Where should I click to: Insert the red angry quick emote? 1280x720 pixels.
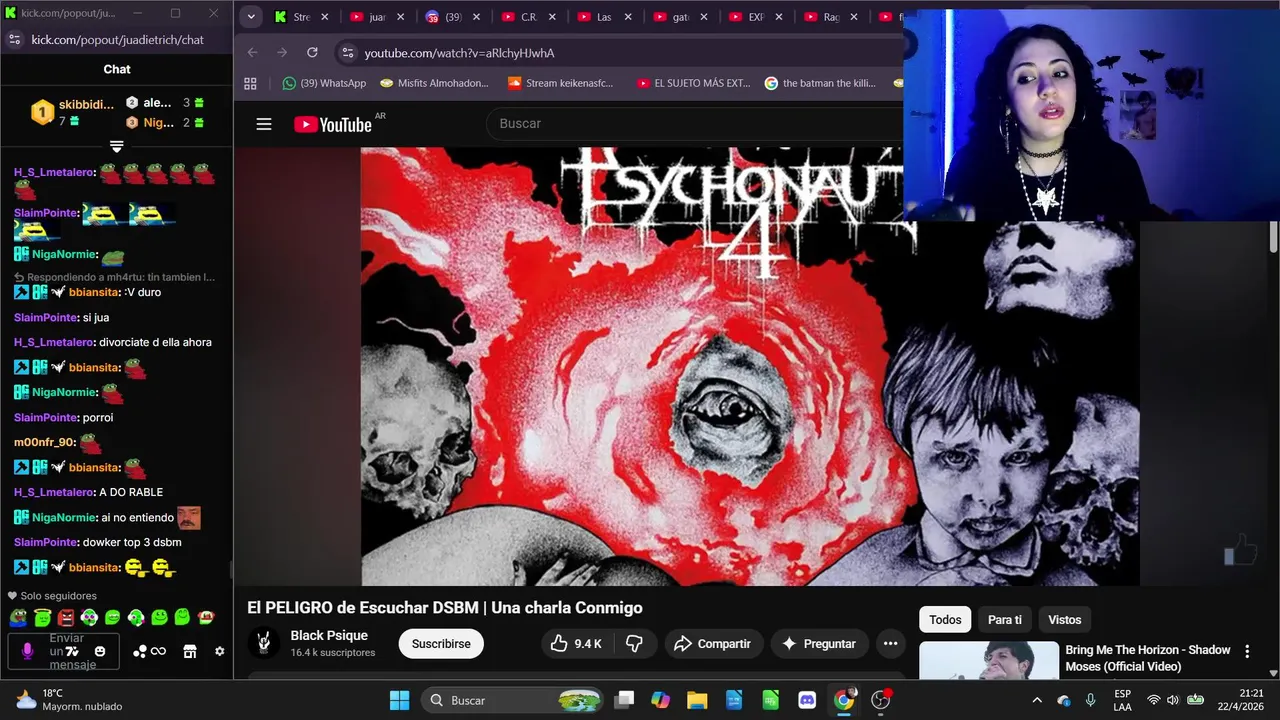point(66,617)
